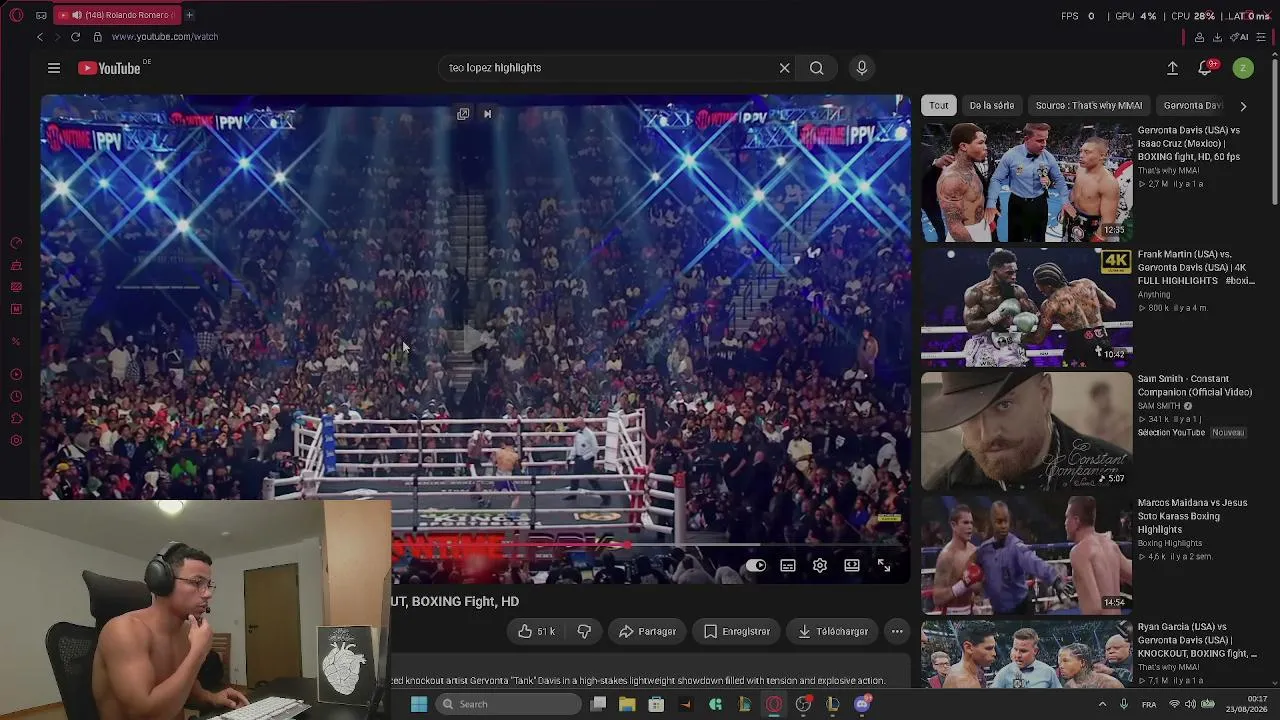Screen dimensions: 1280x720
Task: Switch the FRA keyboard language indicator
Action: pos(1149,704)
